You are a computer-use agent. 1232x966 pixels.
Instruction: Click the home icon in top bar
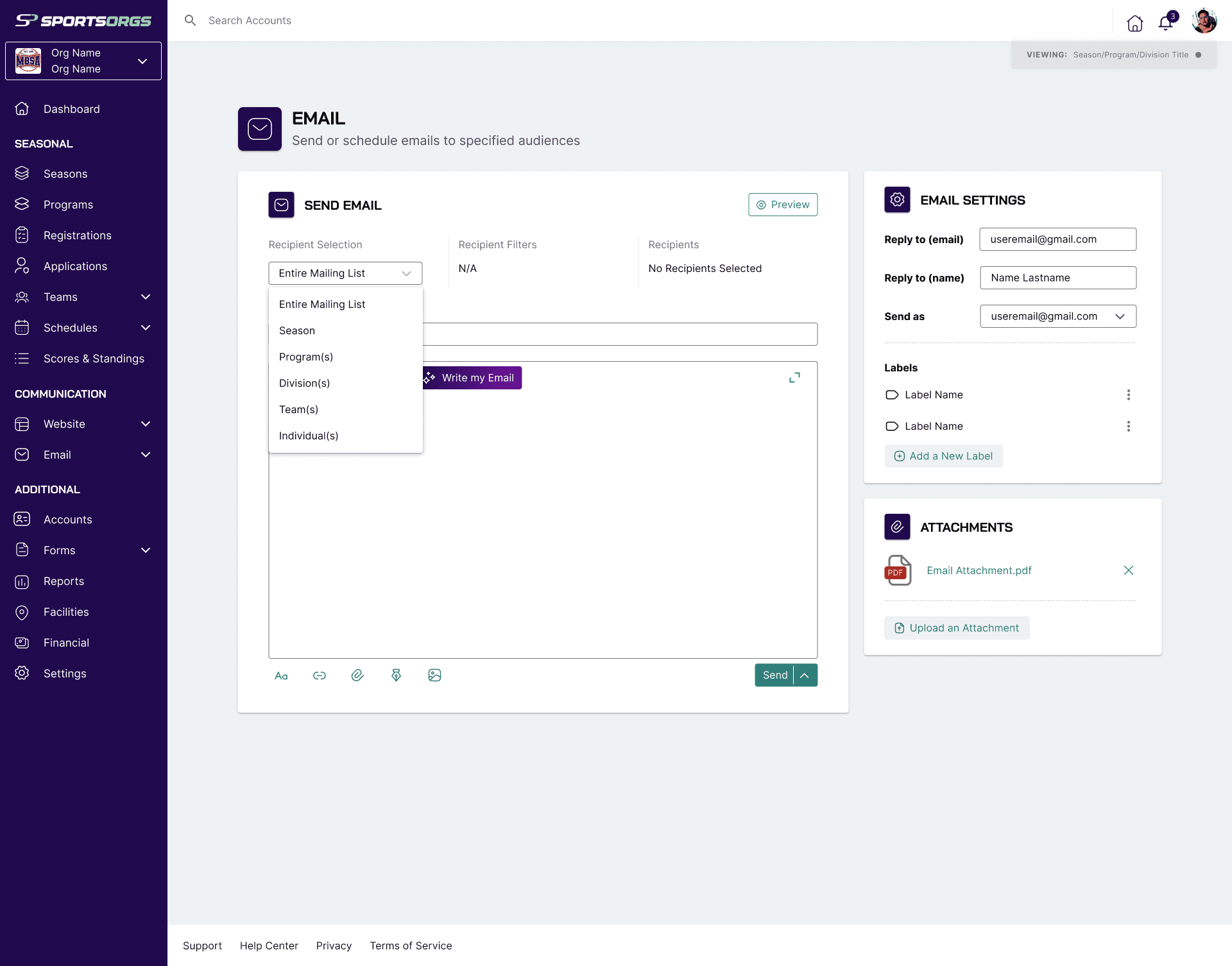(x=1134, y=23)
